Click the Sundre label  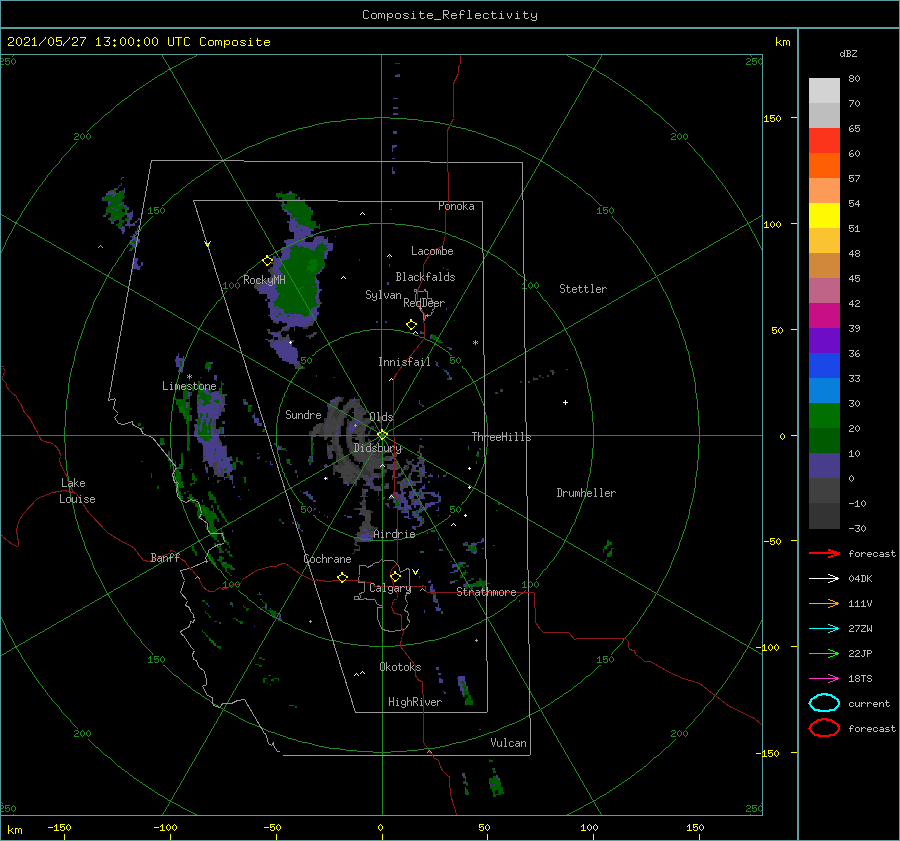(x=303, y=414)
